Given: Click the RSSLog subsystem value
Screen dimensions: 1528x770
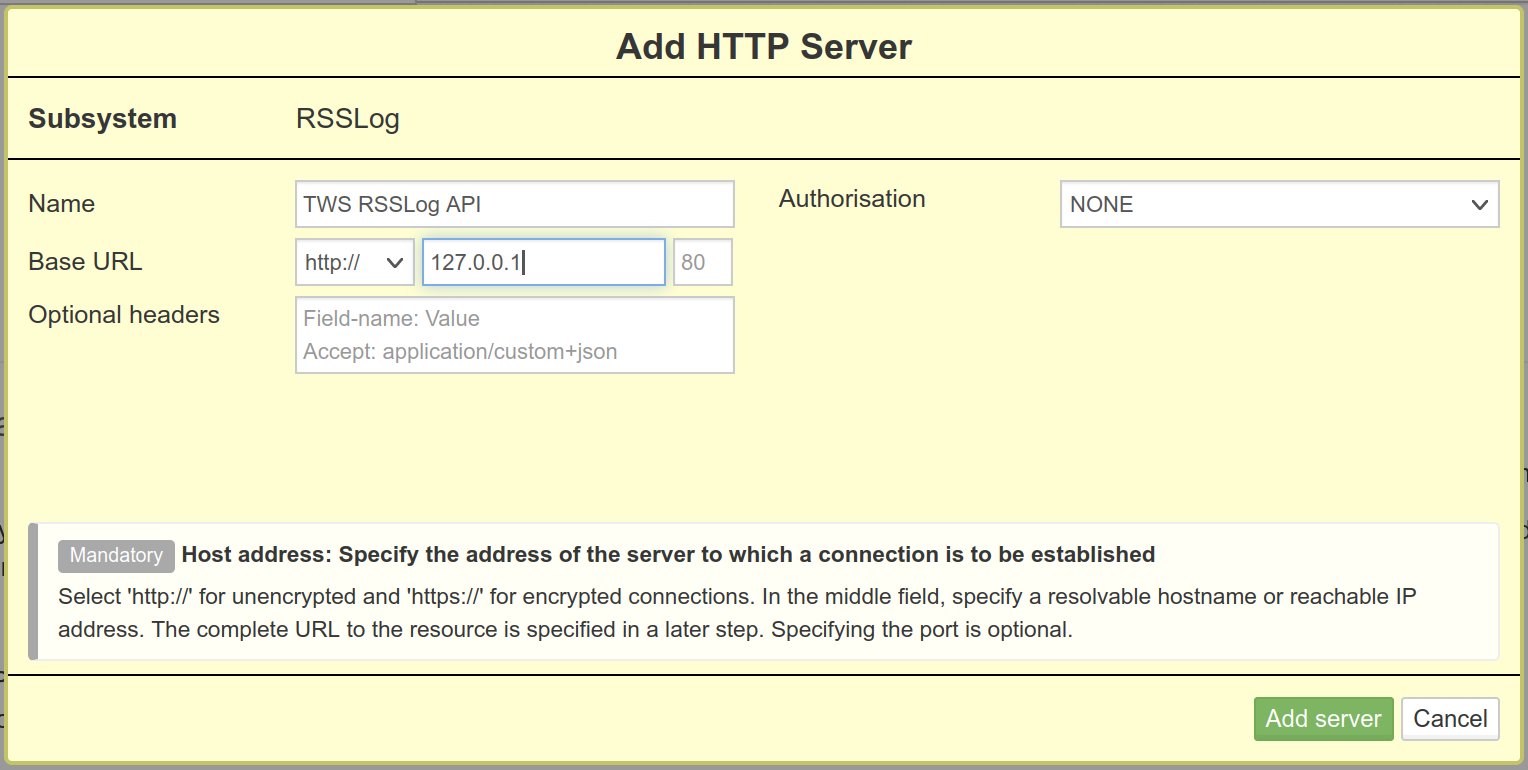Looking at the screenshot, I should coord(348,119).
